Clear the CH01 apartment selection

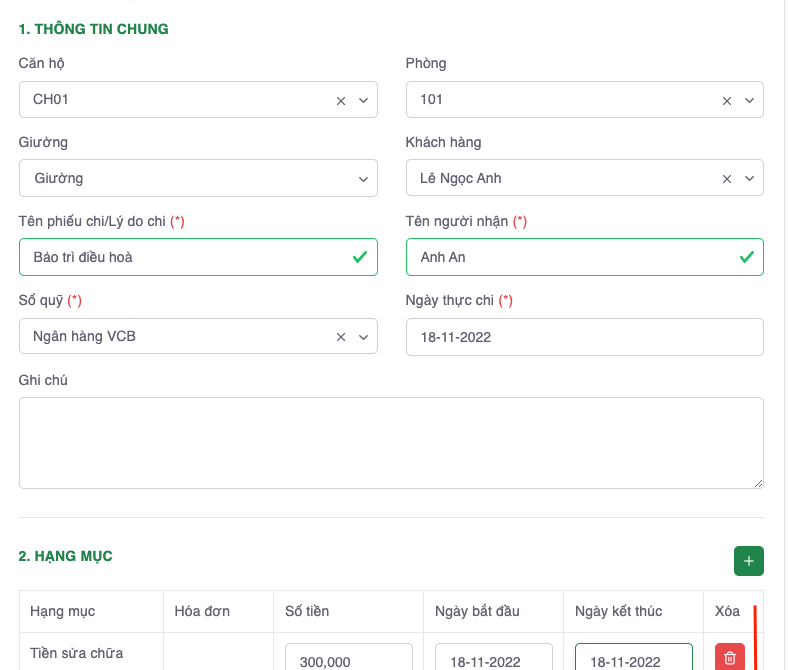[x=340, y=101]
